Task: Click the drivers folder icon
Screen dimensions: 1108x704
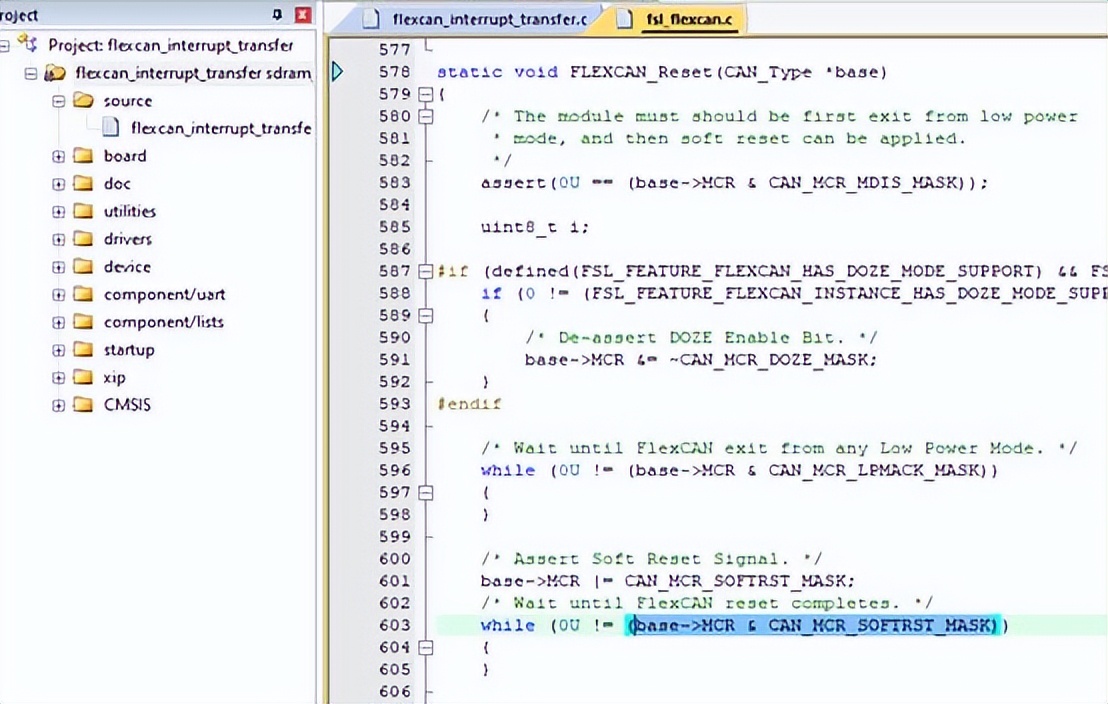Action: coord(83,238)
